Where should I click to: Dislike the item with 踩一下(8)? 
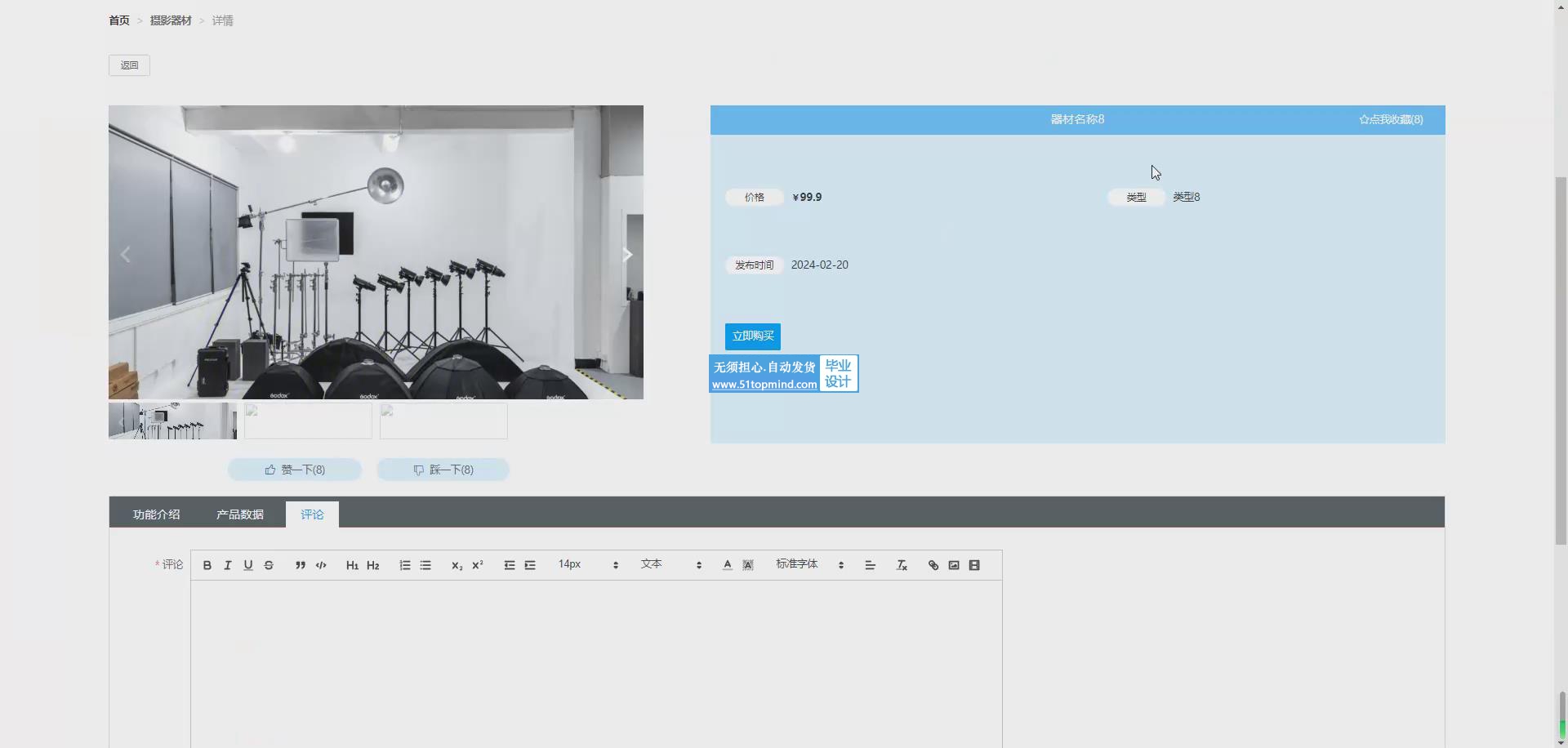pos(443,470)
